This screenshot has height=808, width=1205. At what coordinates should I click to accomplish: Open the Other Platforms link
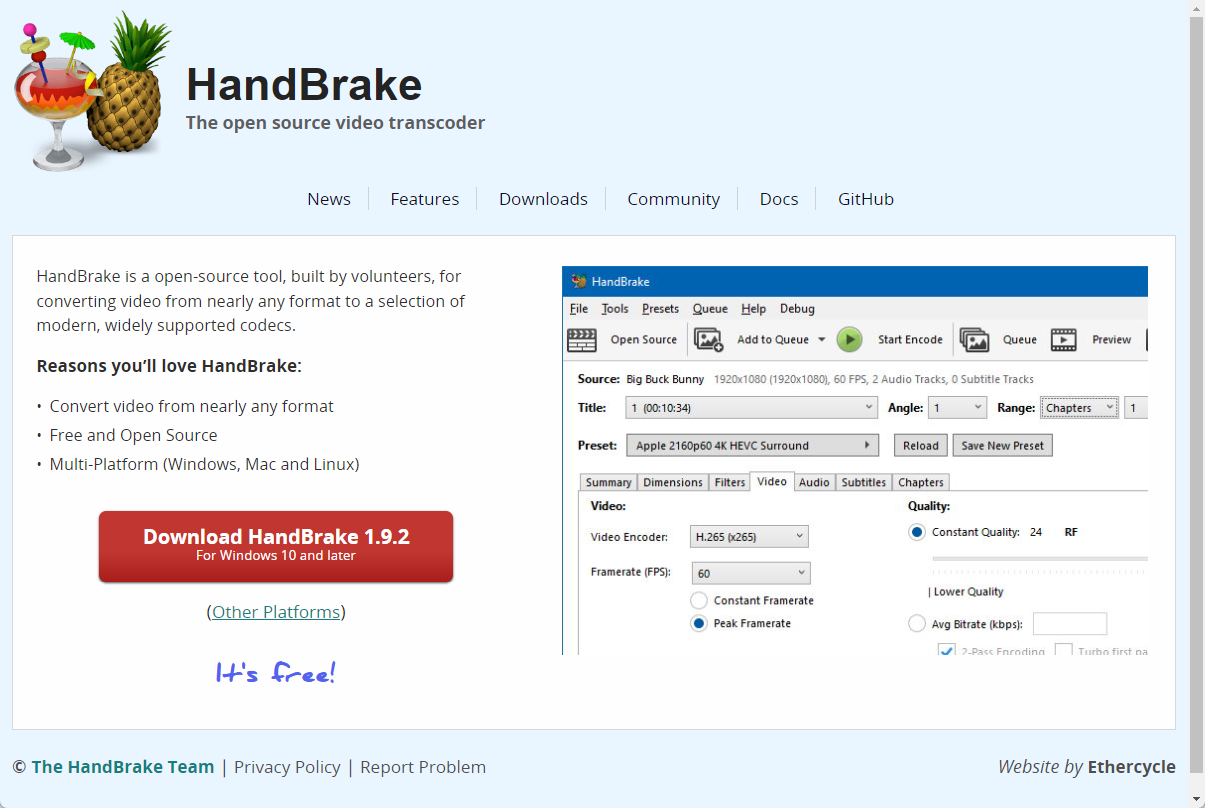[x=276, y=612]
